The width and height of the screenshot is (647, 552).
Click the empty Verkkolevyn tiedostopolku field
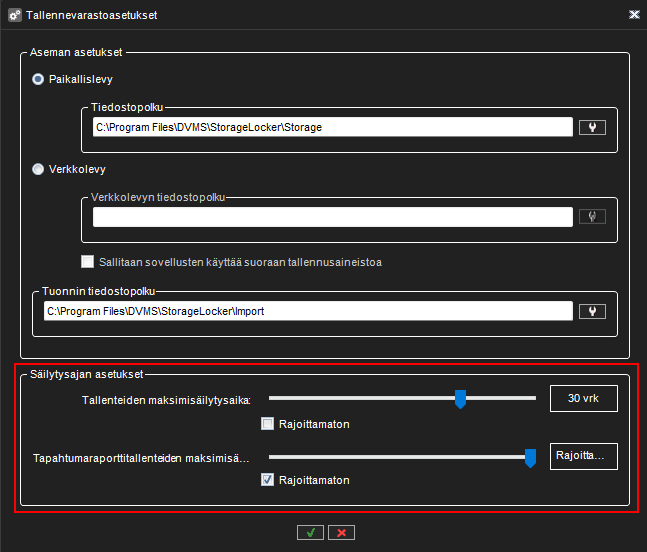[x=331, y=216]
